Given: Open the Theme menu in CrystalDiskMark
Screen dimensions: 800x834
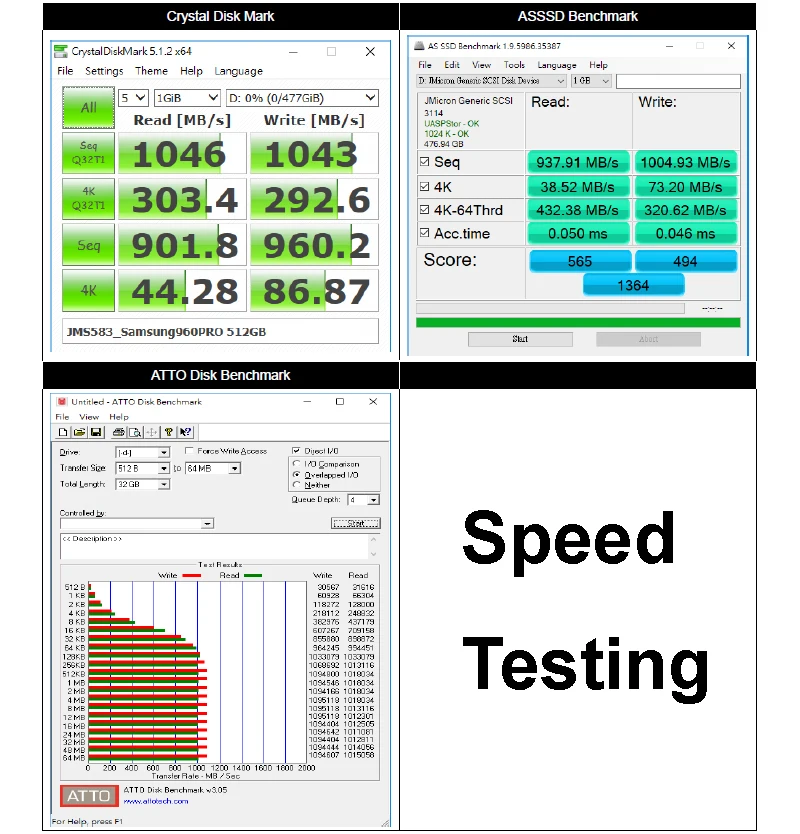Looking at the screenshot, I should pos(151,71).
